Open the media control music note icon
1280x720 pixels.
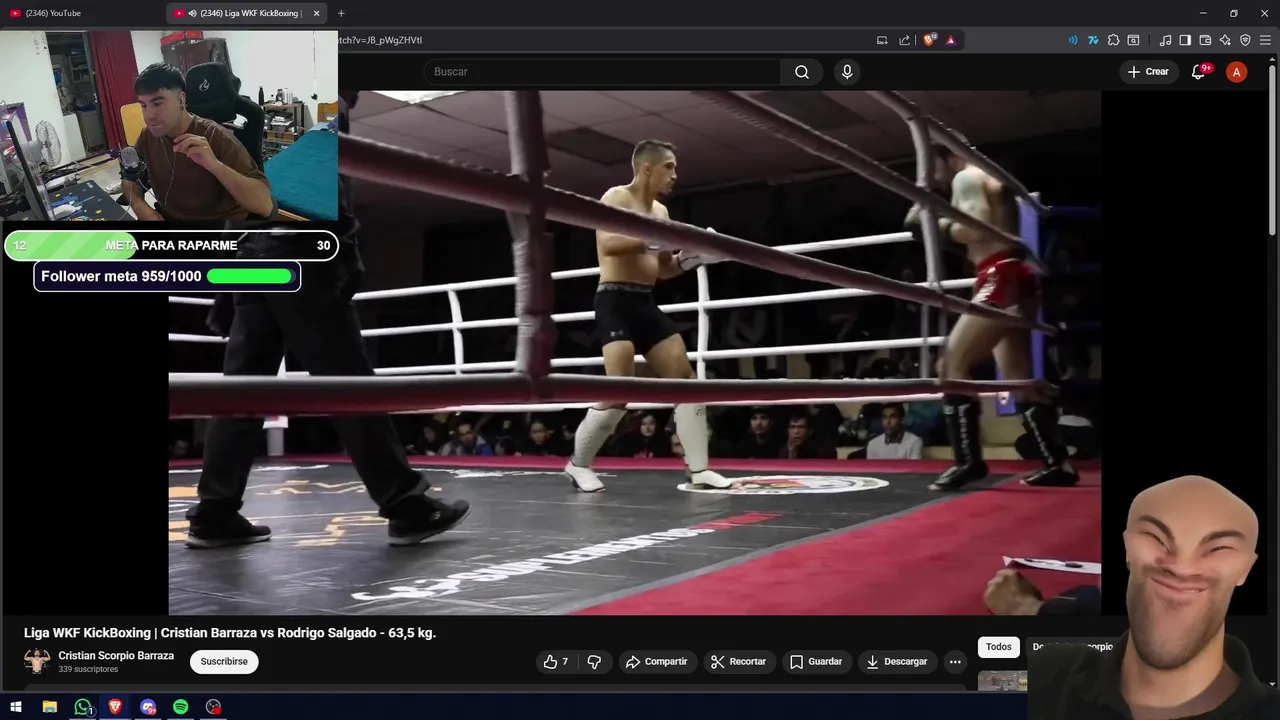click(1165, 40)
